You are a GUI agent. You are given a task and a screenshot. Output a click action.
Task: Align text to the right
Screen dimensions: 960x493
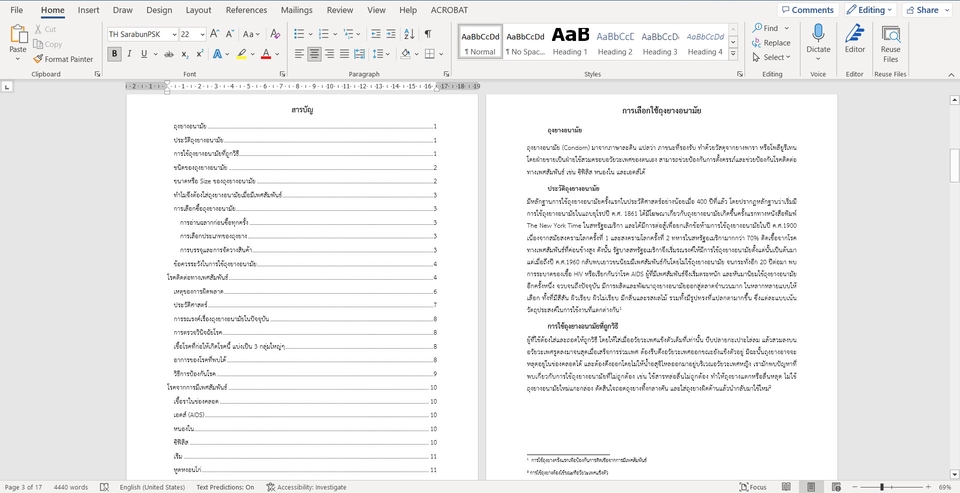click(x=329, y=55)
